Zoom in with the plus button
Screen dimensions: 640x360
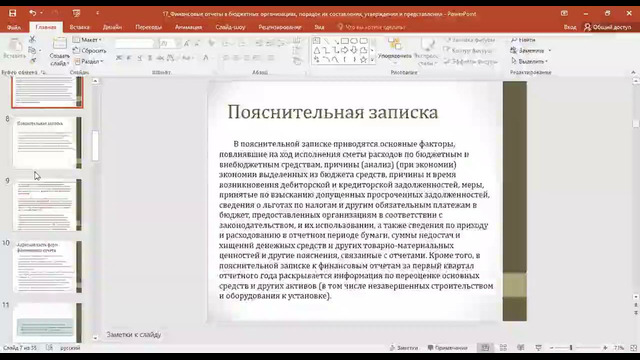click(x=605, y=348)
